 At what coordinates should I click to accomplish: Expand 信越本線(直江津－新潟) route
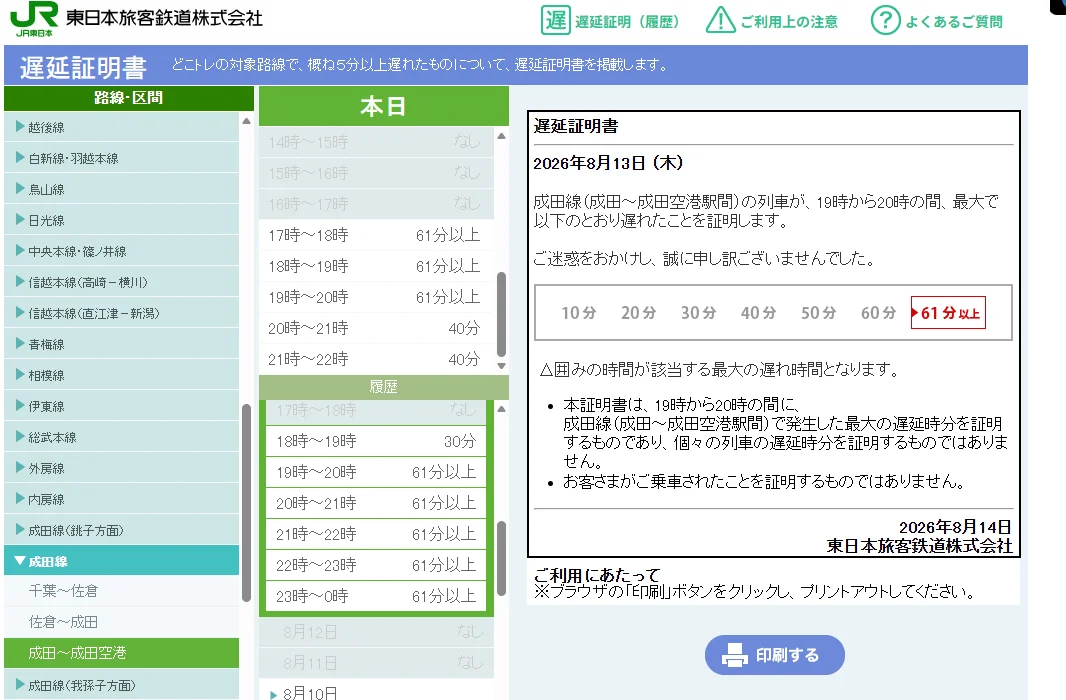coord(122,313)
